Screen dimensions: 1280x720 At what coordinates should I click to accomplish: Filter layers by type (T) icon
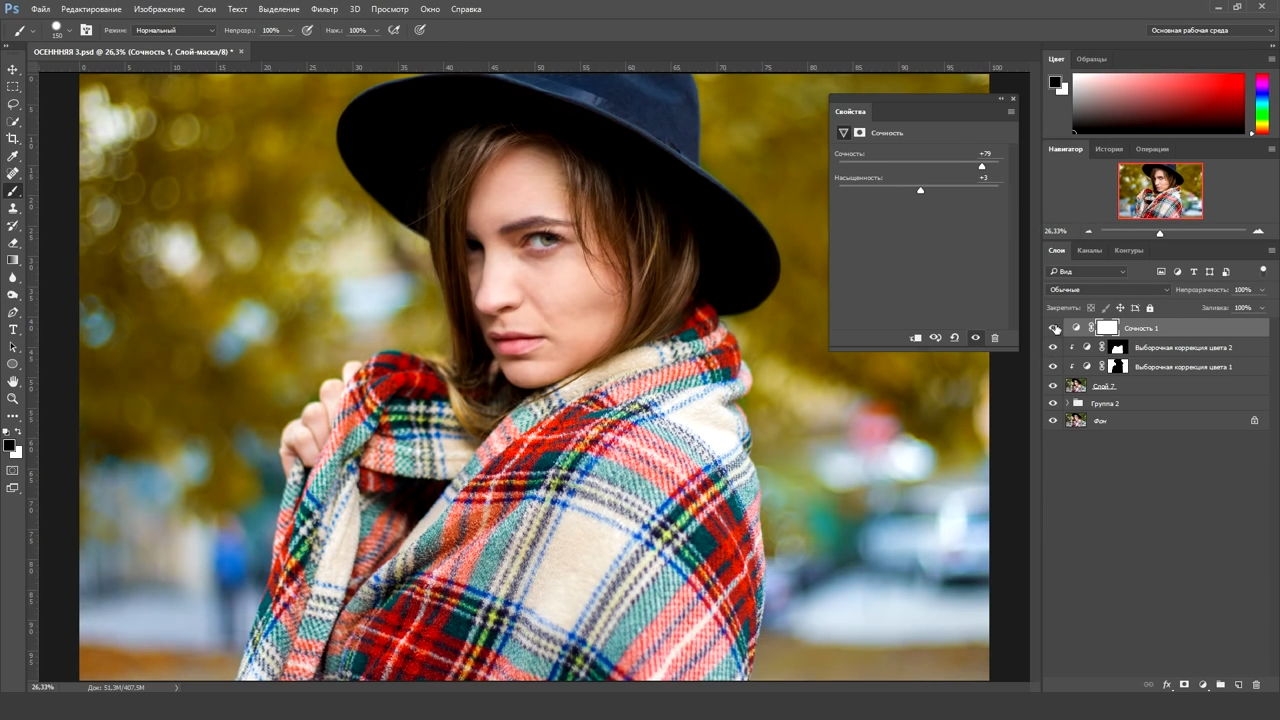(1194, 271)
